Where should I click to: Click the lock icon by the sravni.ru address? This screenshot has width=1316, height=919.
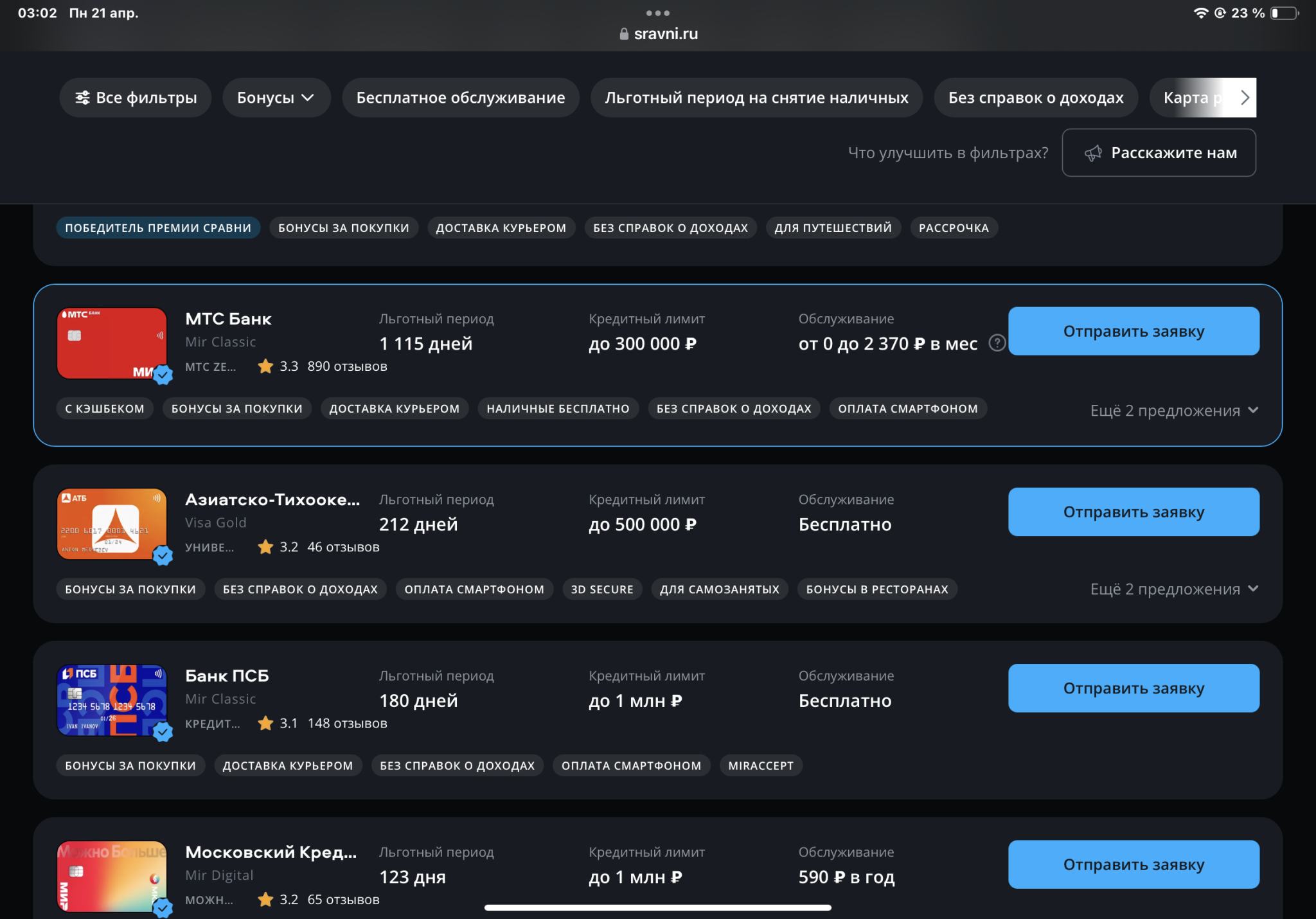(x=623, y=34)
